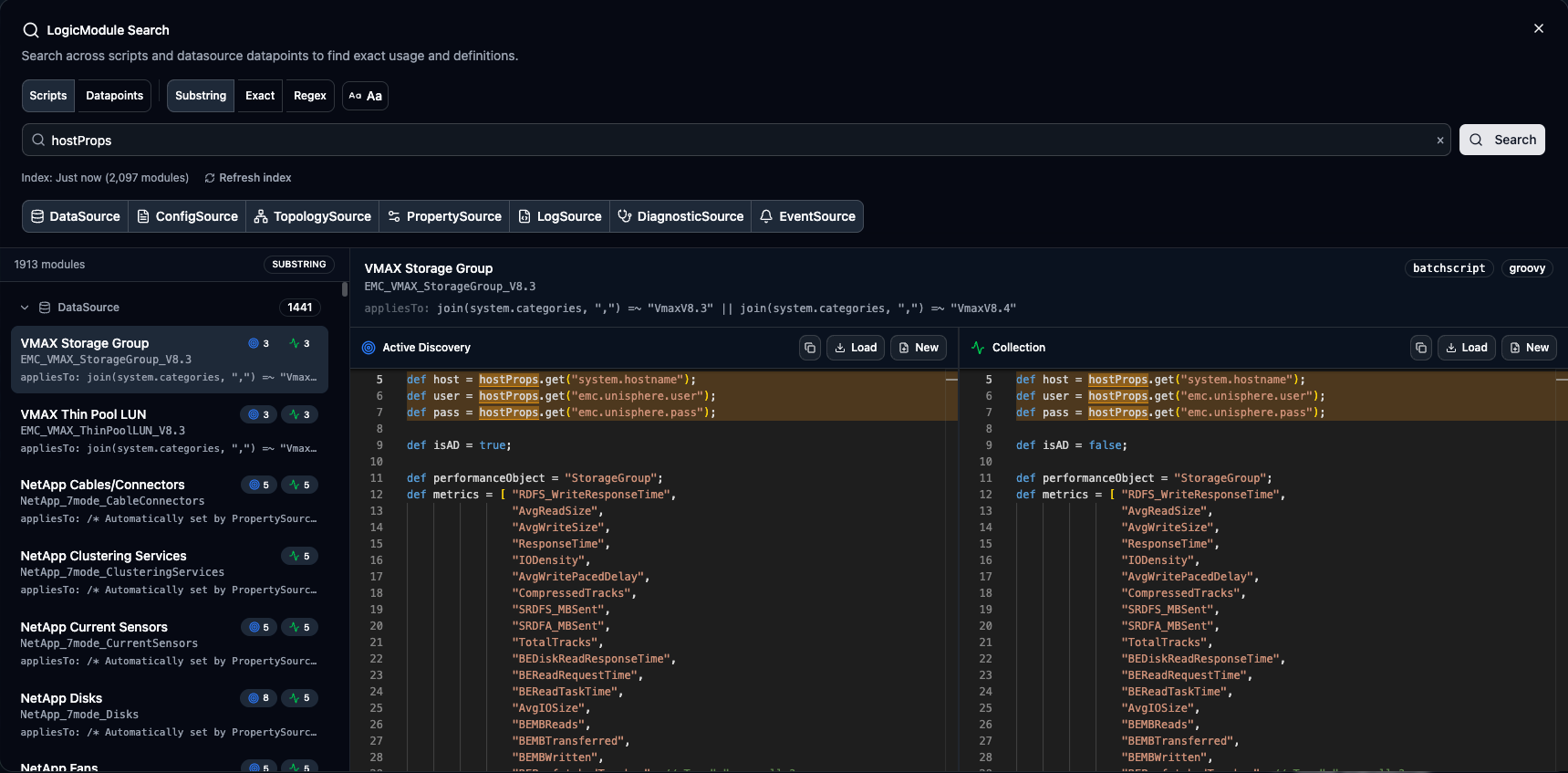
Task: Copy the Active Discovery script
Action: [810, 348]
